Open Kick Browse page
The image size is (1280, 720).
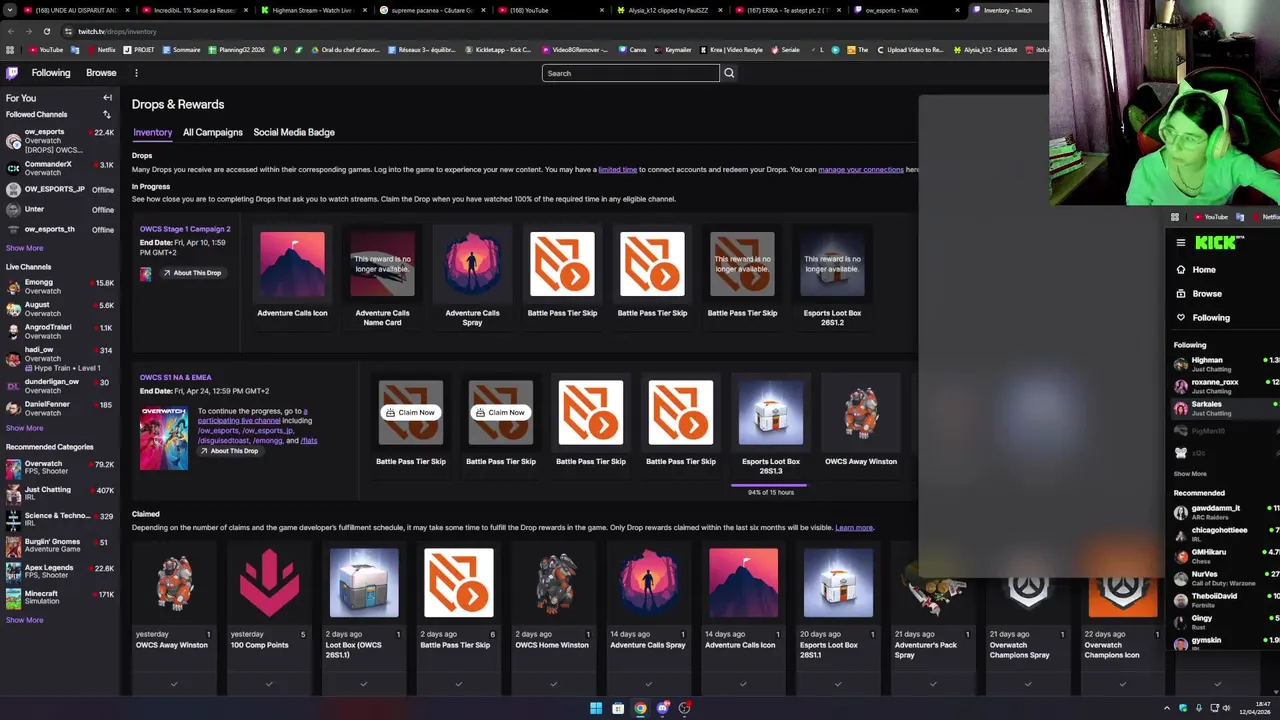1207,294
